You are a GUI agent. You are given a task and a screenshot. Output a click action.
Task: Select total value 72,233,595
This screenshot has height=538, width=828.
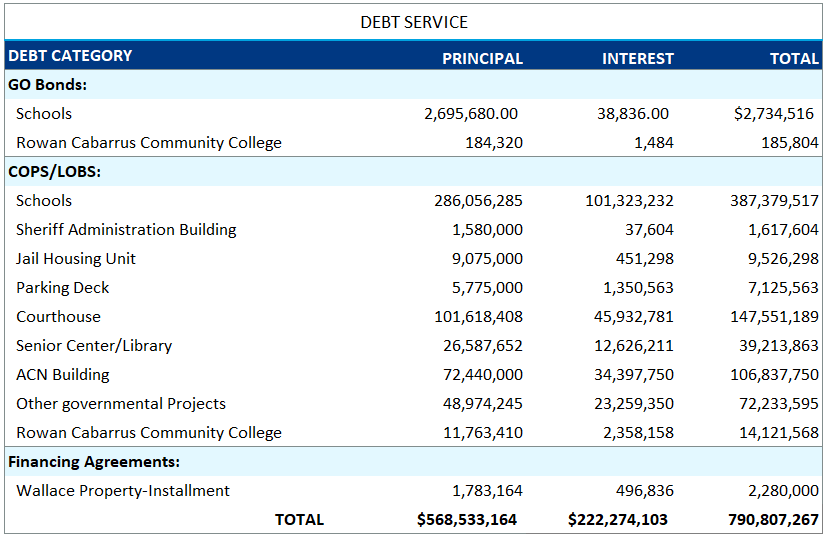point(779,404)
